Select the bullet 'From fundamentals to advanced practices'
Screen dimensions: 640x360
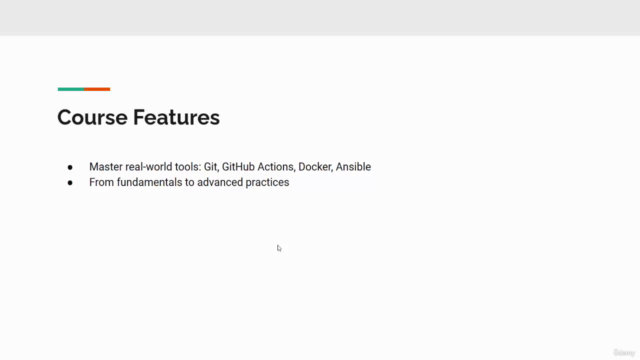(x=189, y=182)
